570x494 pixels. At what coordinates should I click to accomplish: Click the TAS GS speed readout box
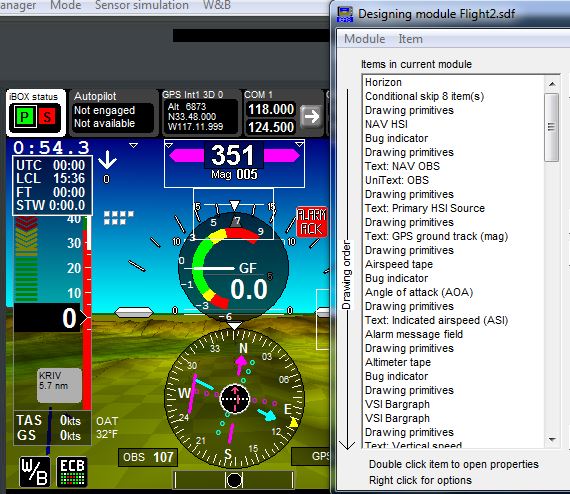[52, 428]
